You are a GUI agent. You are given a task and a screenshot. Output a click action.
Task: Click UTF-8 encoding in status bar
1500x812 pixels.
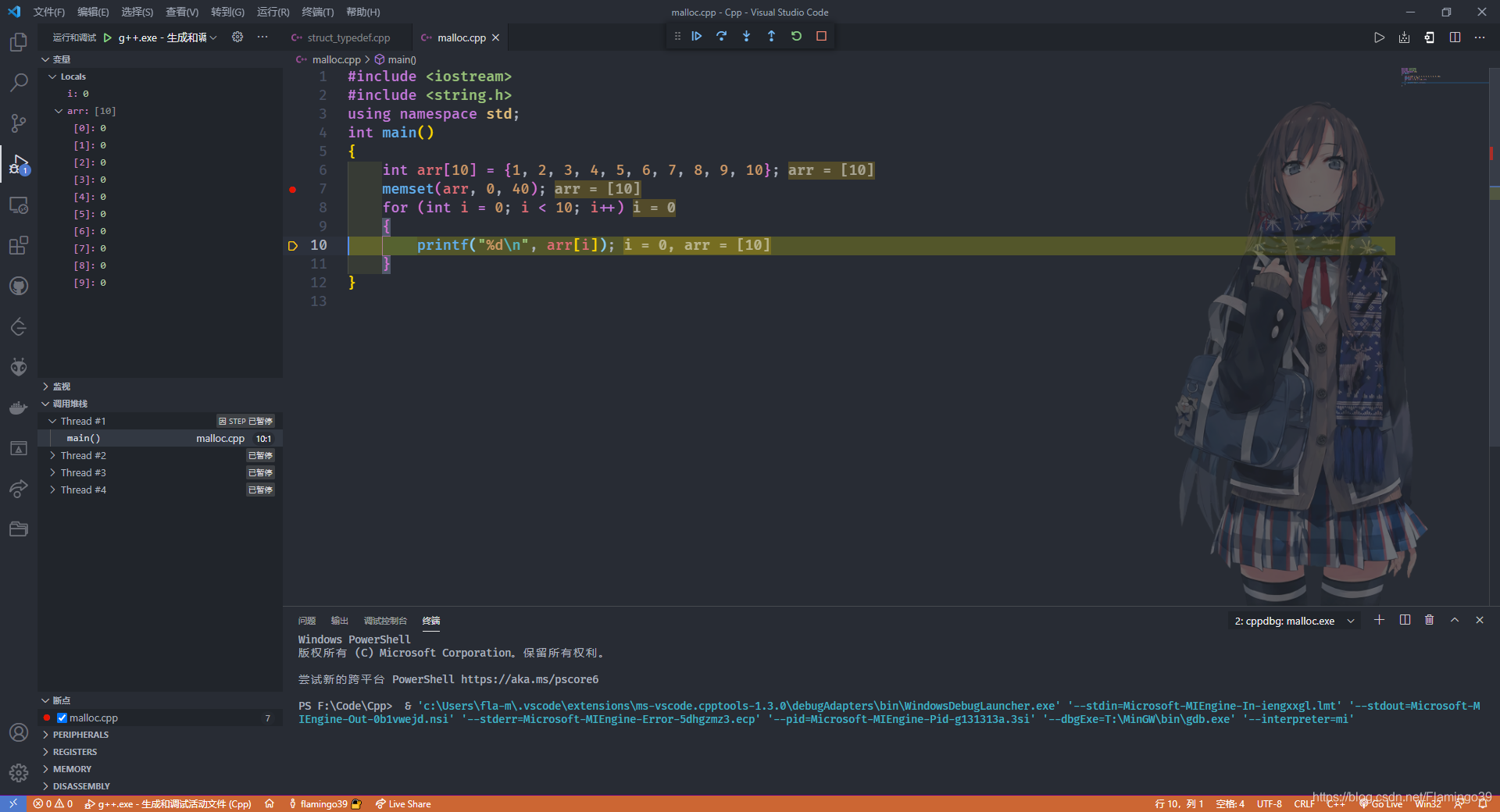tap(1270, 803)
